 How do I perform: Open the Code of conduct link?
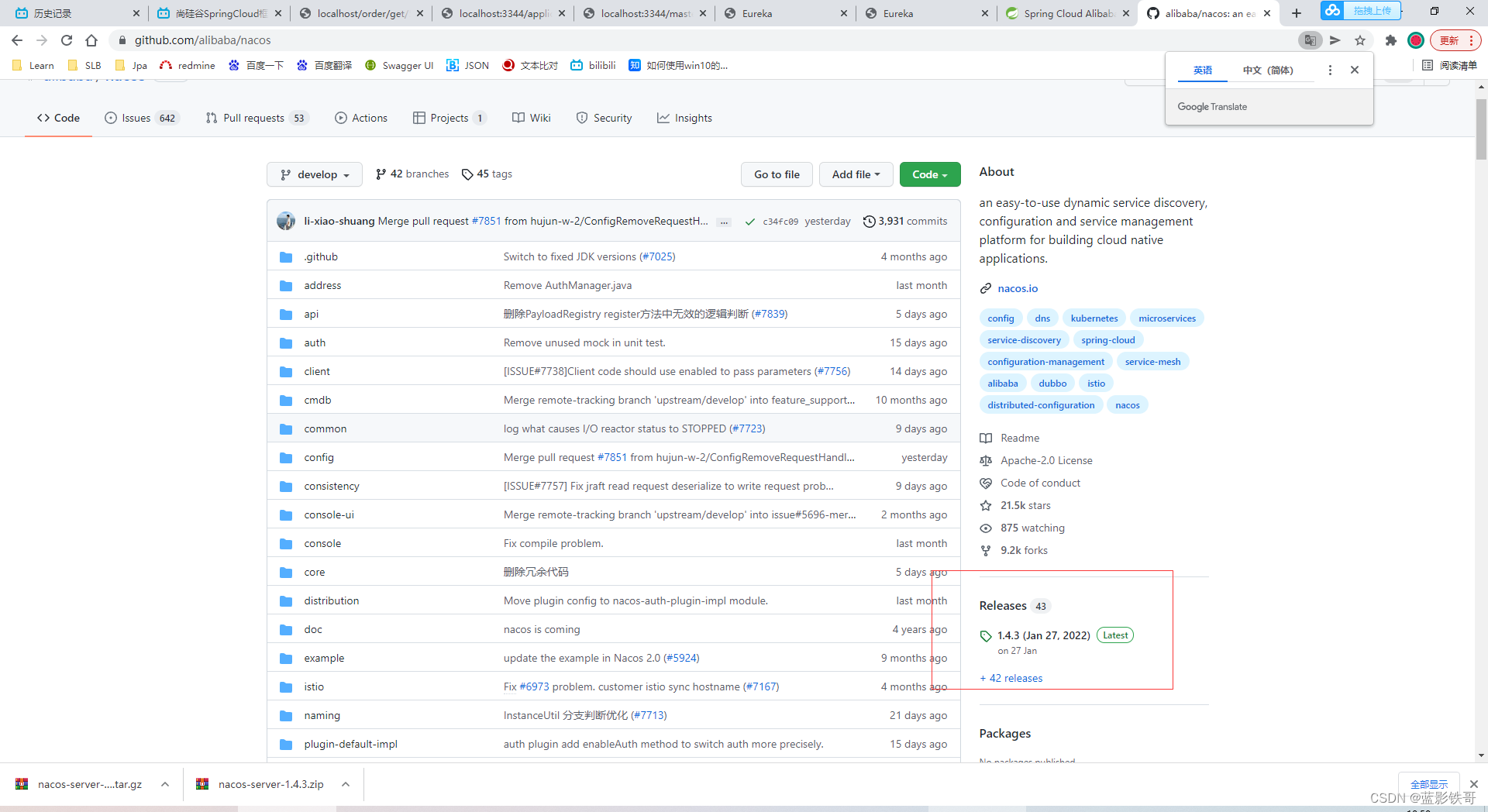click(x=1040, y=483)
